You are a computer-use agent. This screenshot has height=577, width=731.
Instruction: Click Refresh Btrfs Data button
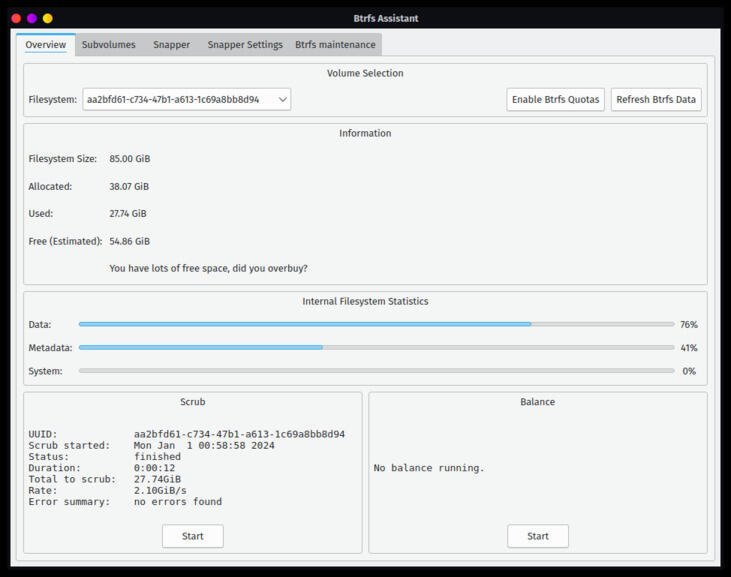656,99
